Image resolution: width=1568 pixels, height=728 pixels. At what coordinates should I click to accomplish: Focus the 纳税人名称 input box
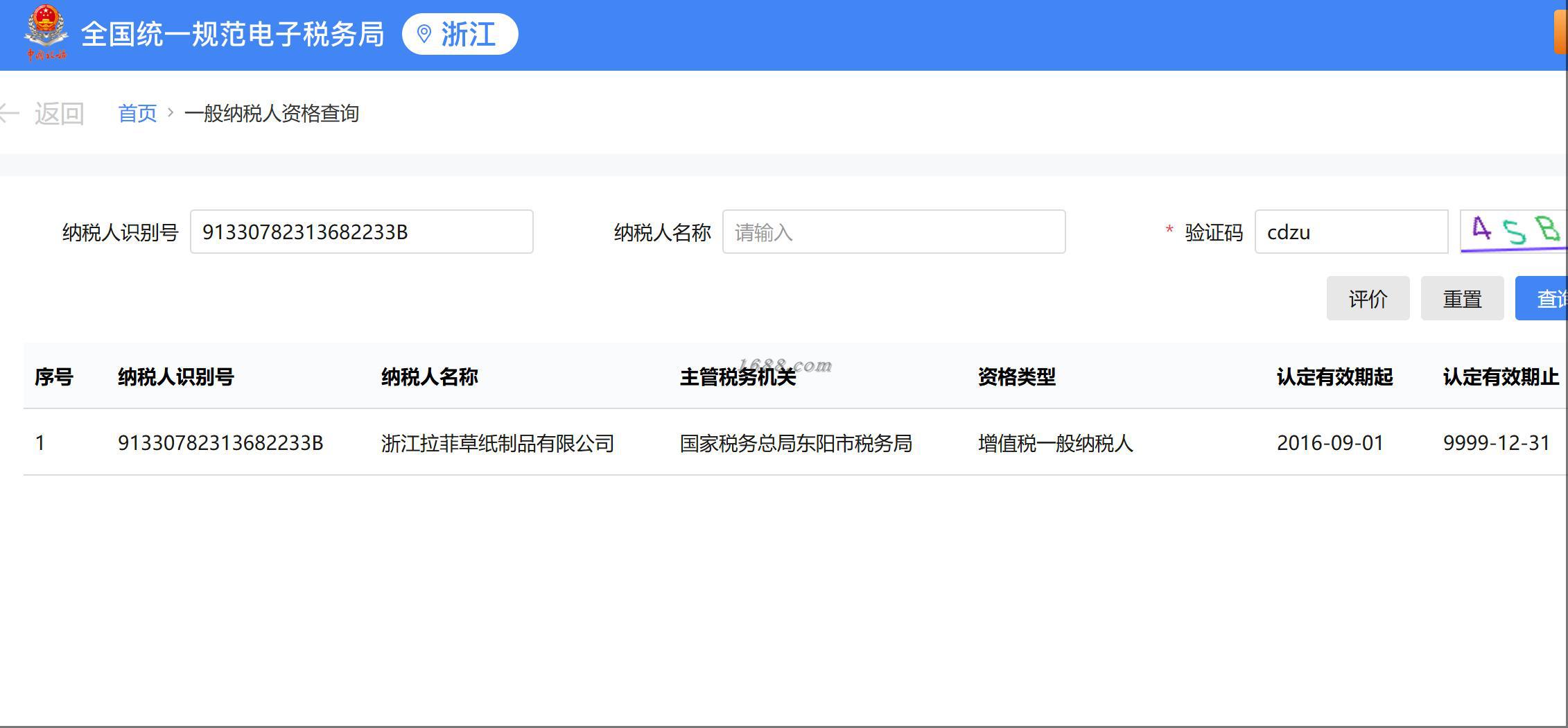[x=894, y=232]
